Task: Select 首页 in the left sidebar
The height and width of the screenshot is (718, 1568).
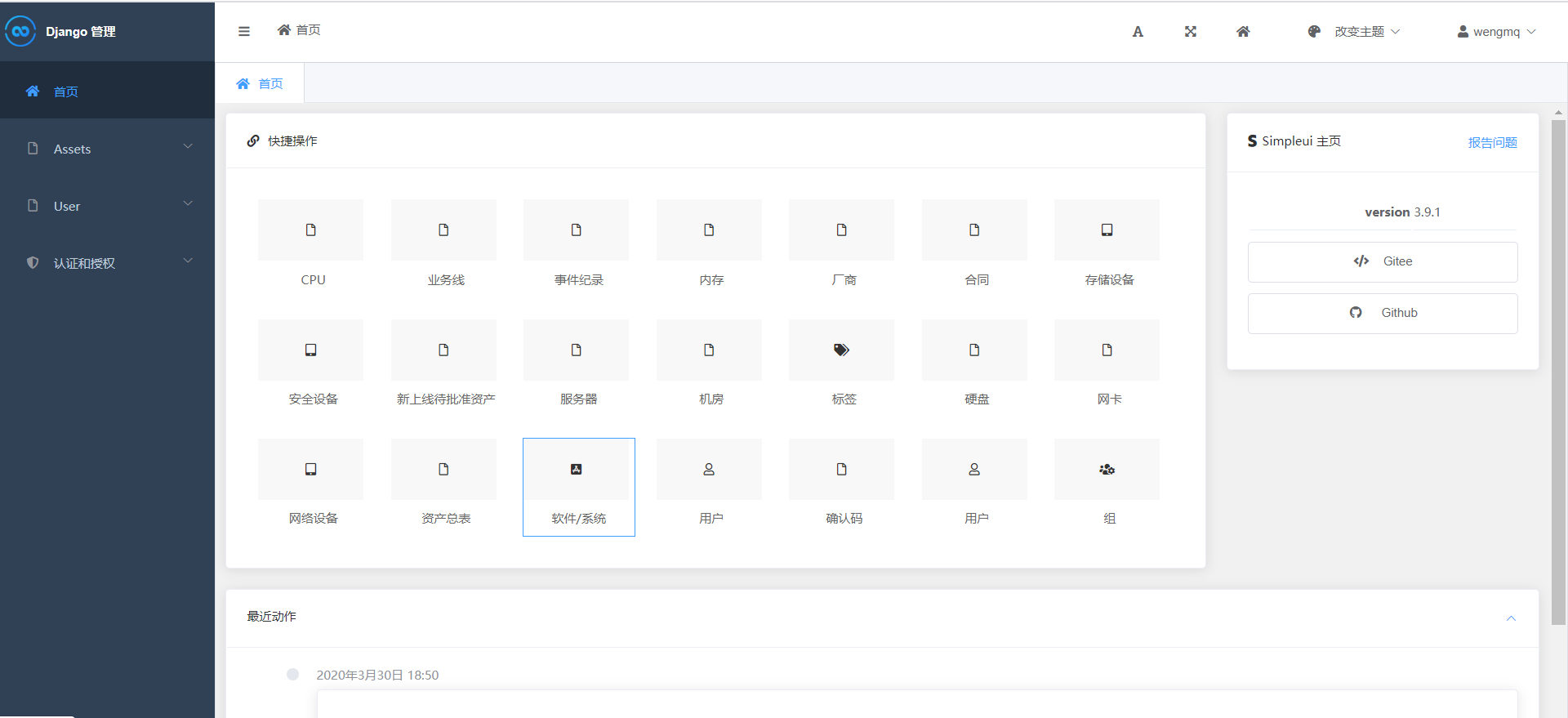Action: 107,91
